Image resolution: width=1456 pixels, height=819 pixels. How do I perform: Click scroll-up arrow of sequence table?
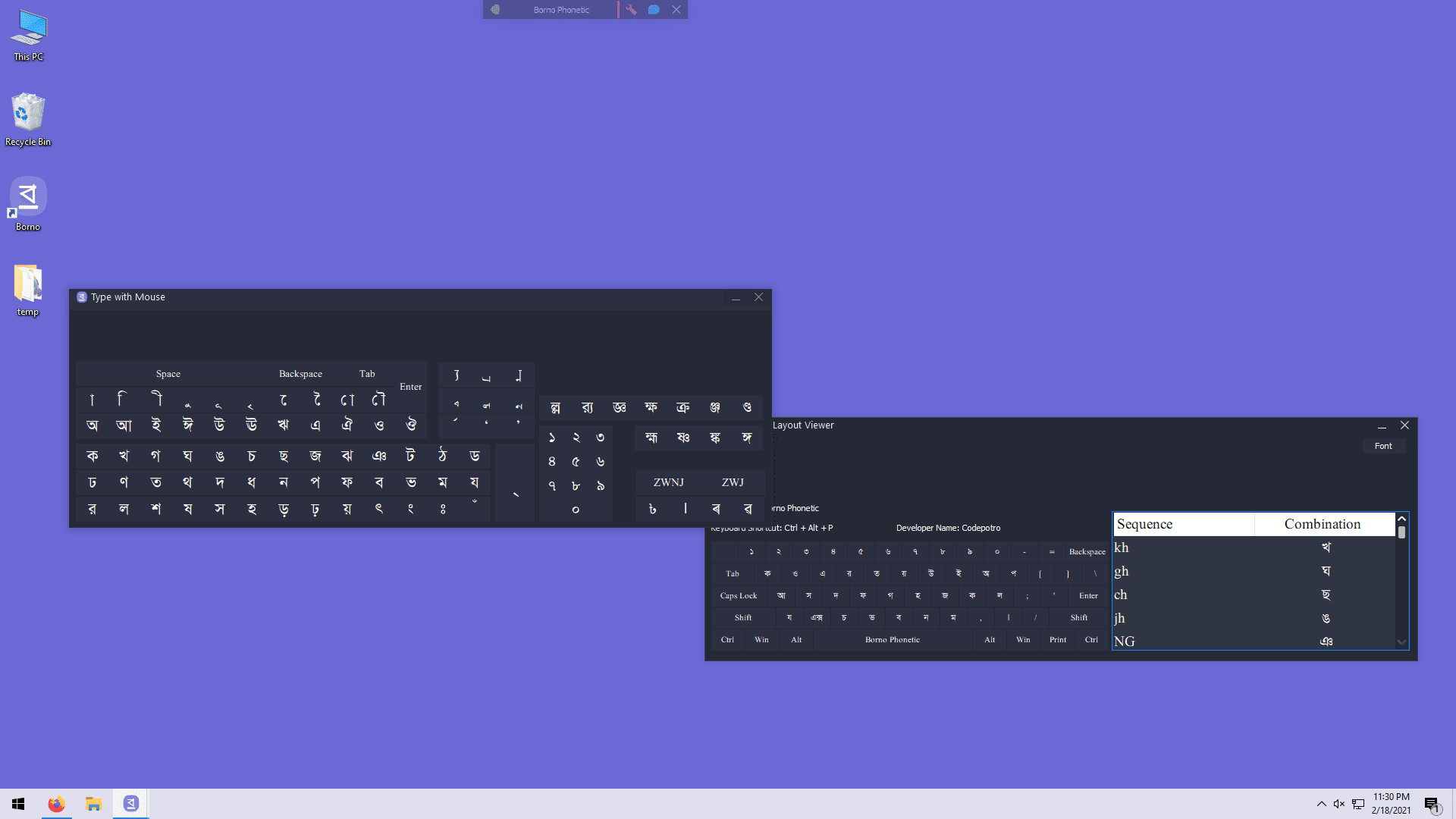point(1401,519)
